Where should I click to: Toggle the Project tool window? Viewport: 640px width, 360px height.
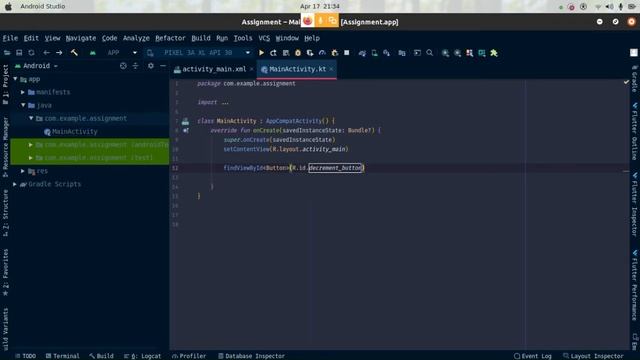pyautogui.click(x=5, y=84)
